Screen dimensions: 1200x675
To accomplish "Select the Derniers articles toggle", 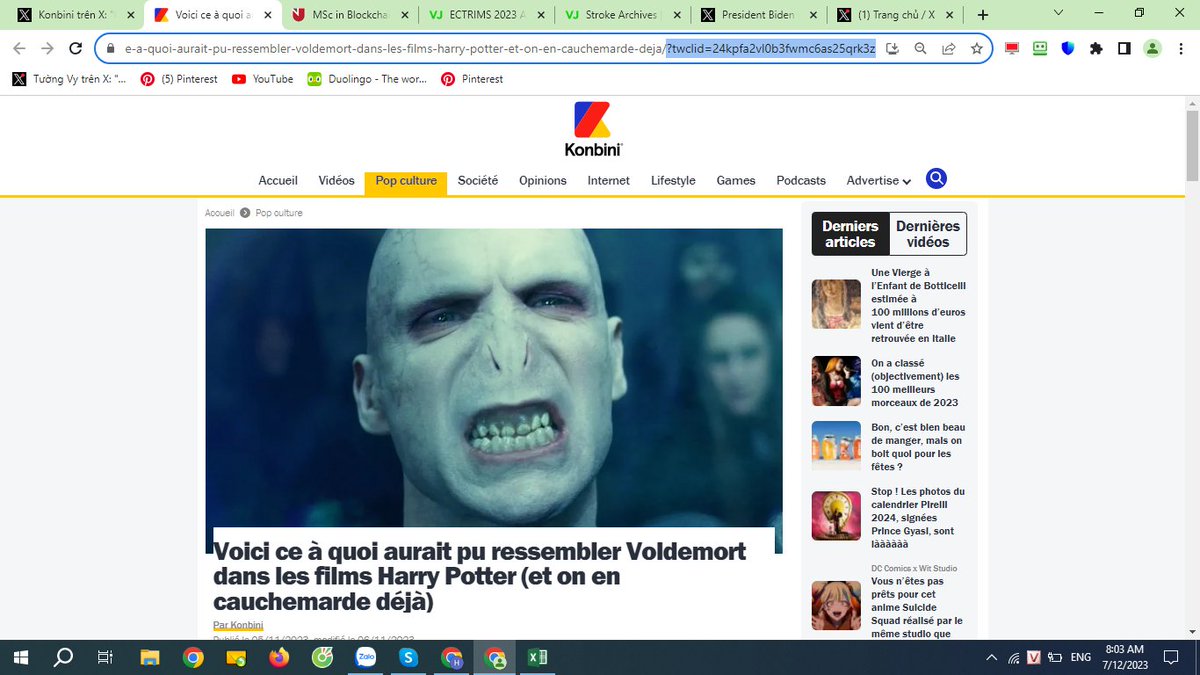I will pyautogui.click(x=850, y=234).
